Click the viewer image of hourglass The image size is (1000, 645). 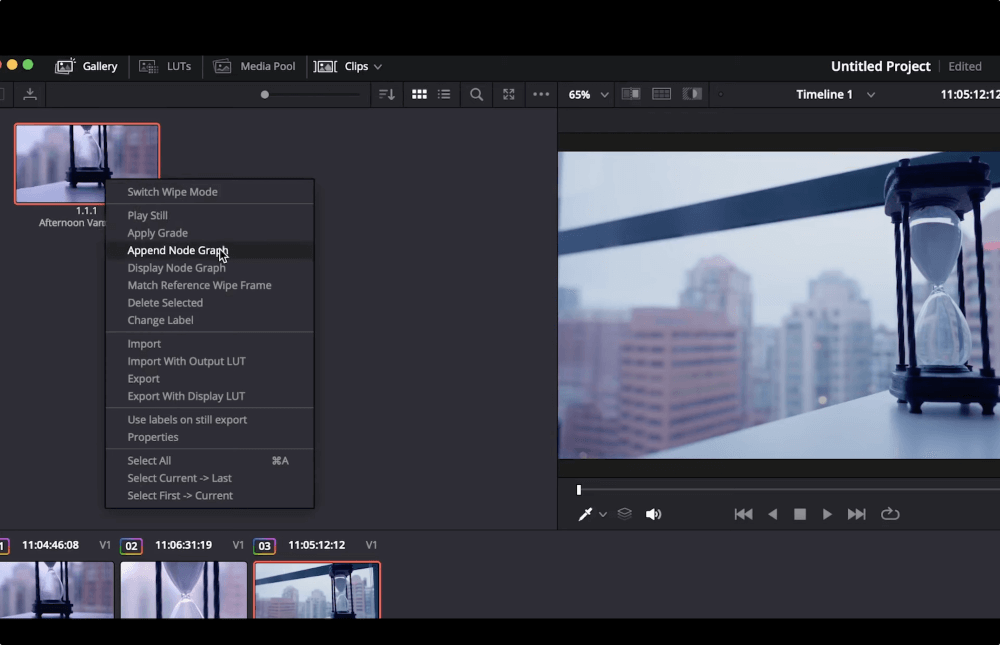click(779, 305)
